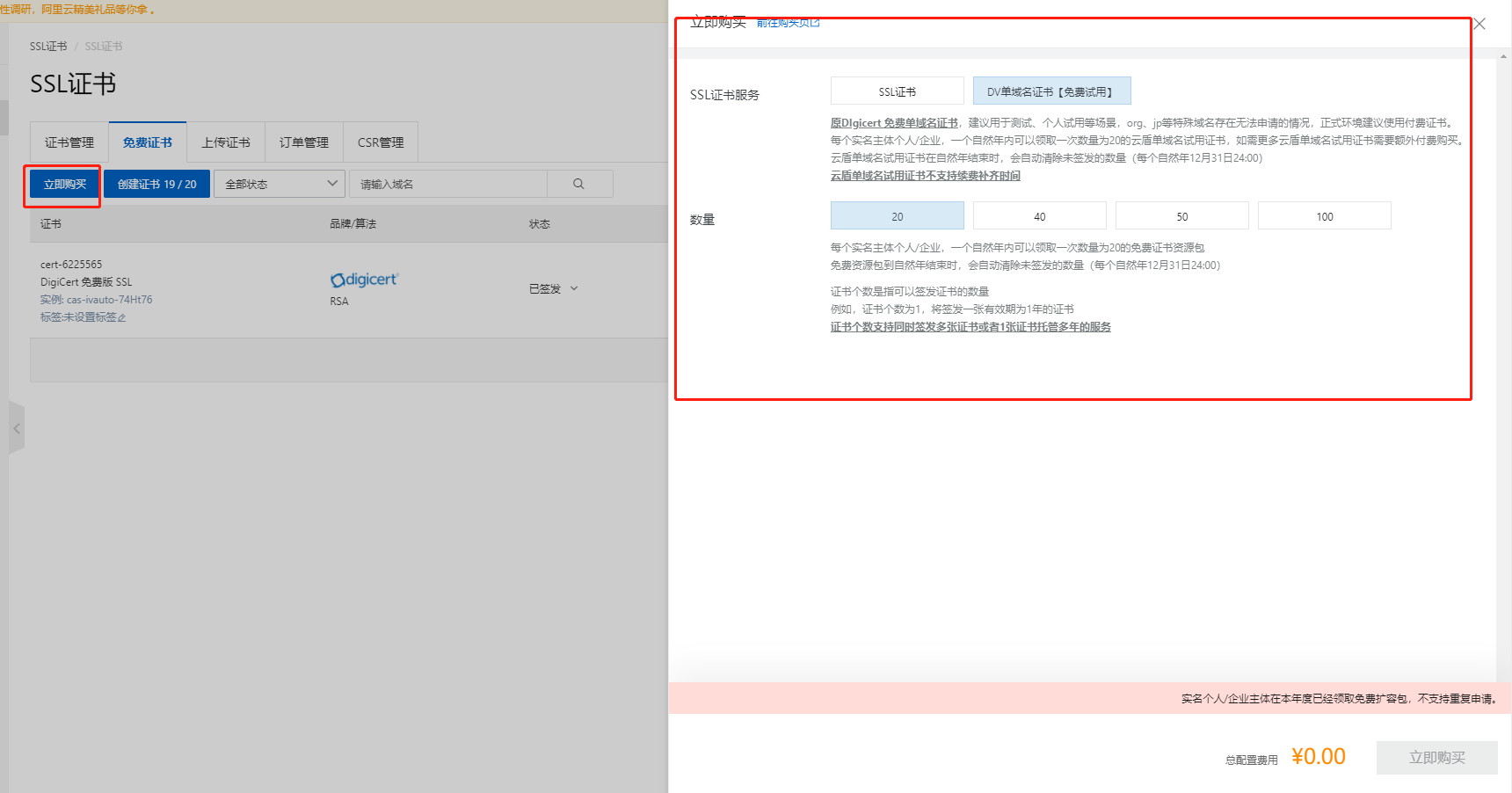
Task: Click the digicert brand logo
Action: tap(364, 280)
